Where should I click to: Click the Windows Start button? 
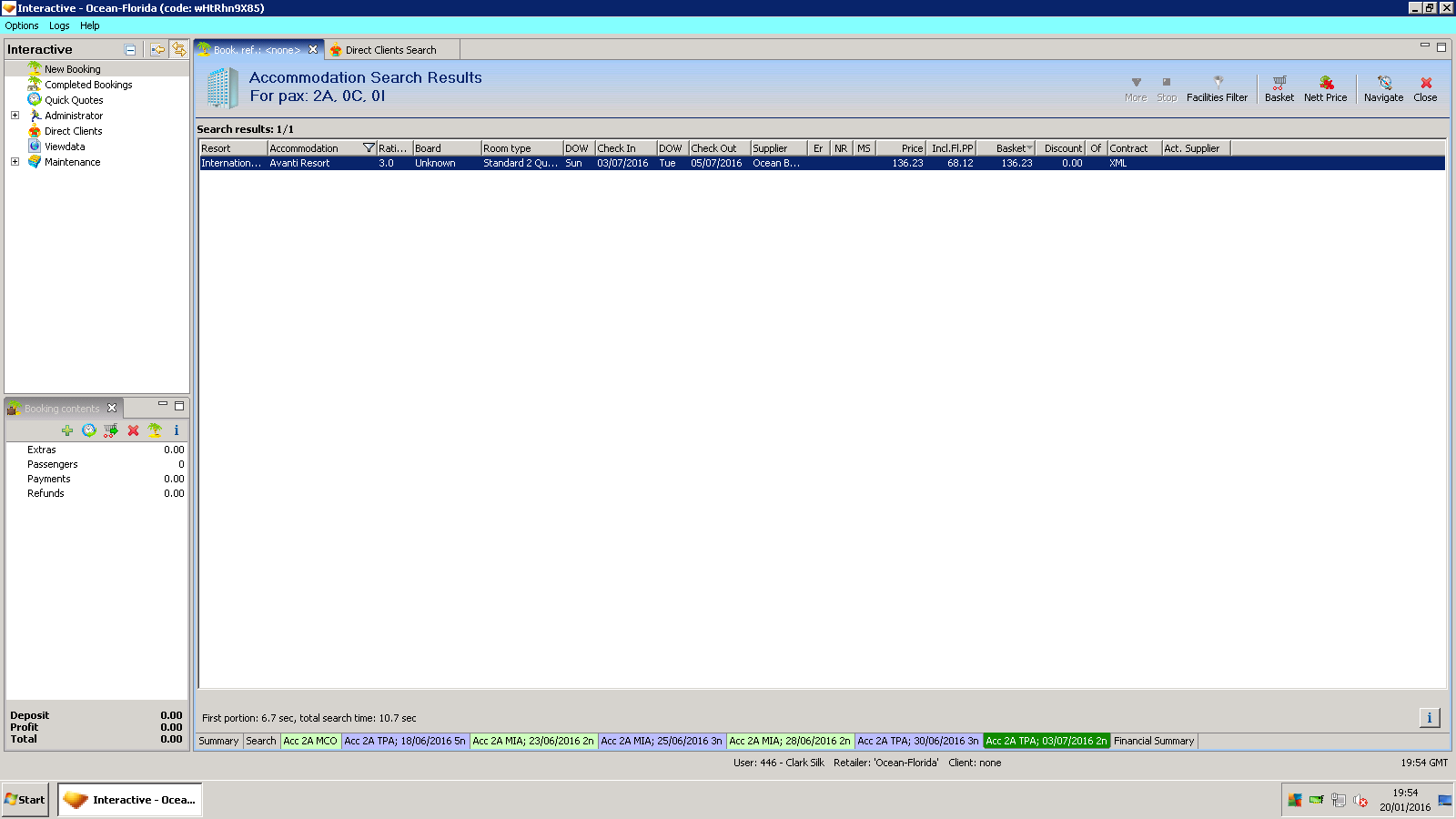(25, 800)
